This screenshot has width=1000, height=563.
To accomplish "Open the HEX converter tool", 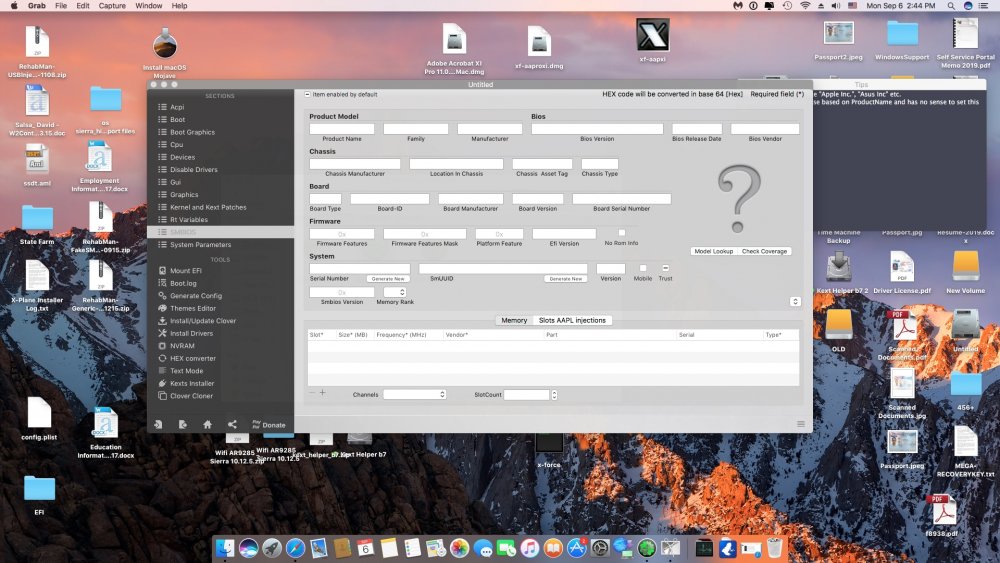I will click(193, 358).
